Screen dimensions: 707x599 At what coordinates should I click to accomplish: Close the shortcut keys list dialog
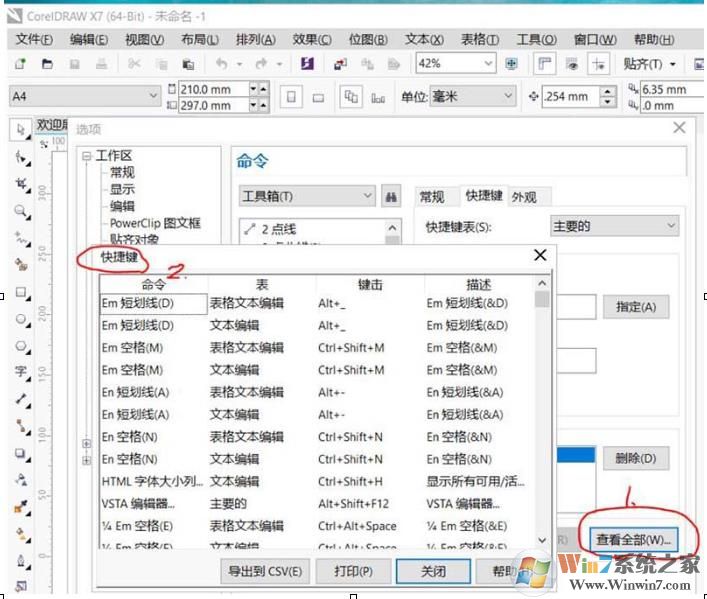[540, 255]
